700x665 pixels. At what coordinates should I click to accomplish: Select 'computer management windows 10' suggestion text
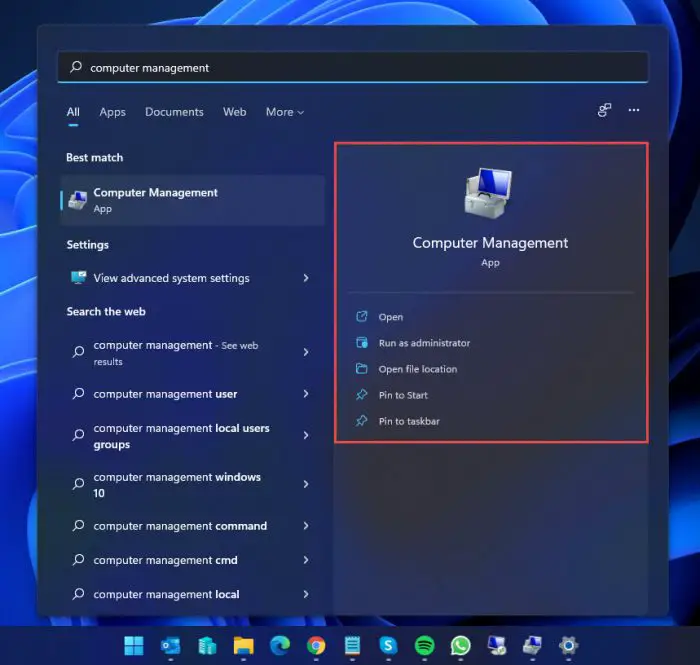tap(177, 485)
